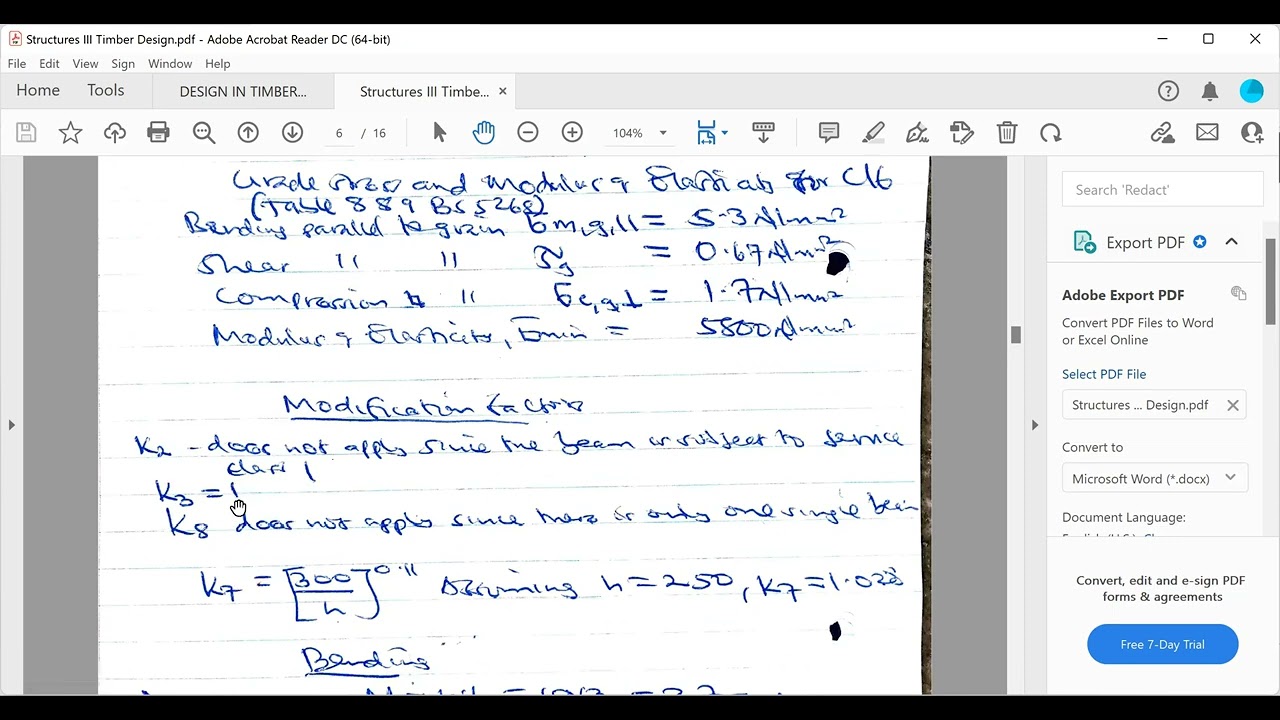This screenshot has width=1280, height=720.
Task: Open the Edit menu
Action: (x=49, y=63)
